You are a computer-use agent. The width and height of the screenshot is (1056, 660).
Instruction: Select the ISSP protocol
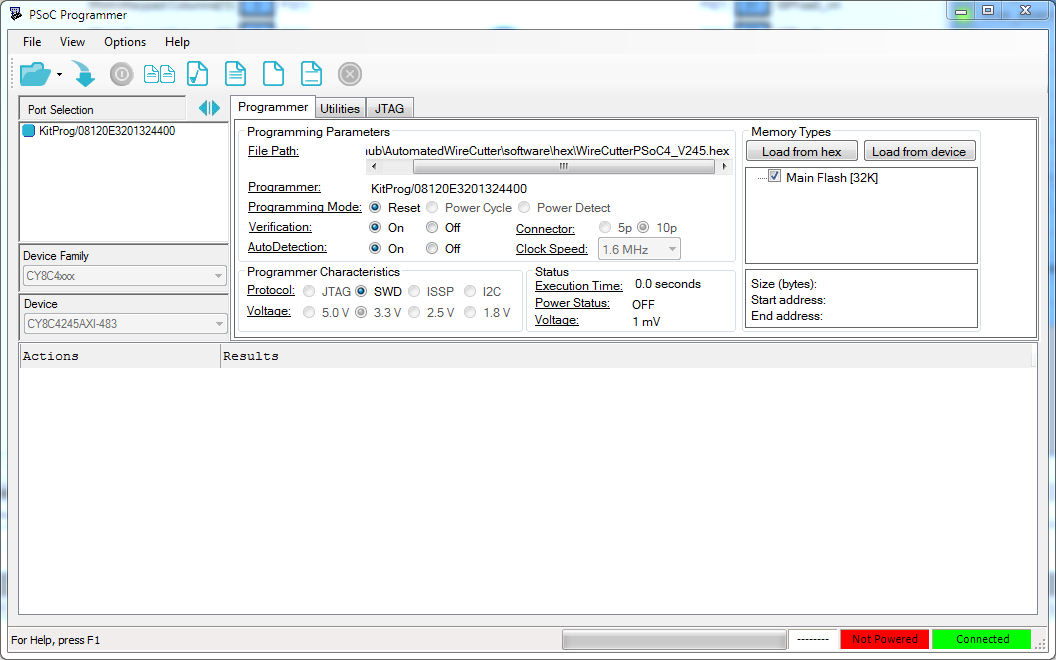point(414,292)
